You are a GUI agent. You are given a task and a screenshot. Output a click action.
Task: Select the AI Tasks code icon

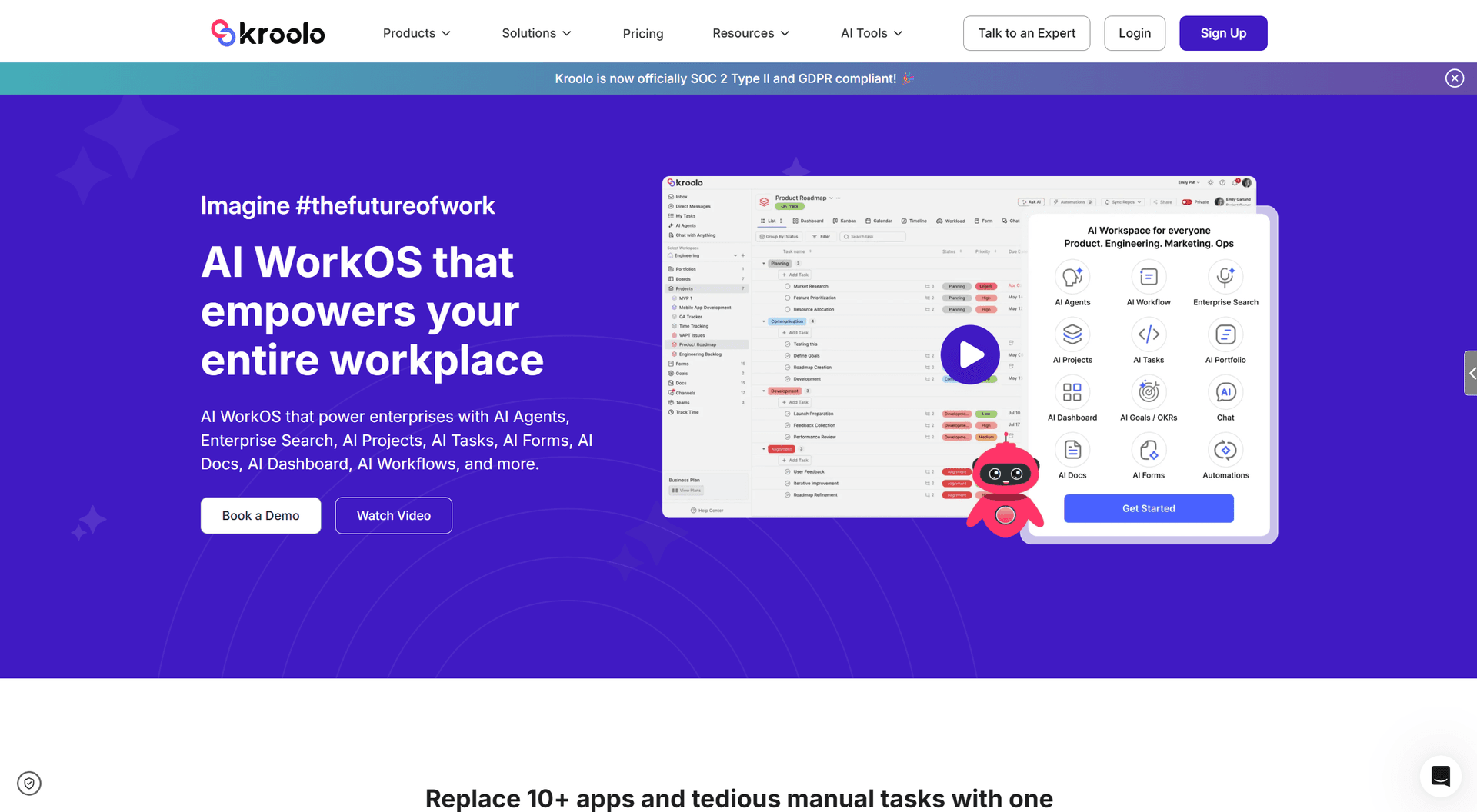(x=1149, y=334)
